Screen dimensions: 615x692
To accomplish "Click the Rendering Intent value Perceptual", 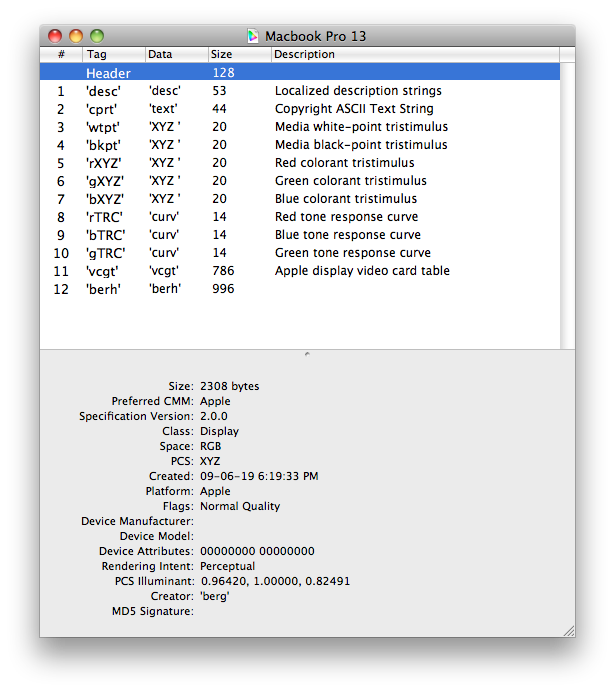I will (x=227, y=566).
